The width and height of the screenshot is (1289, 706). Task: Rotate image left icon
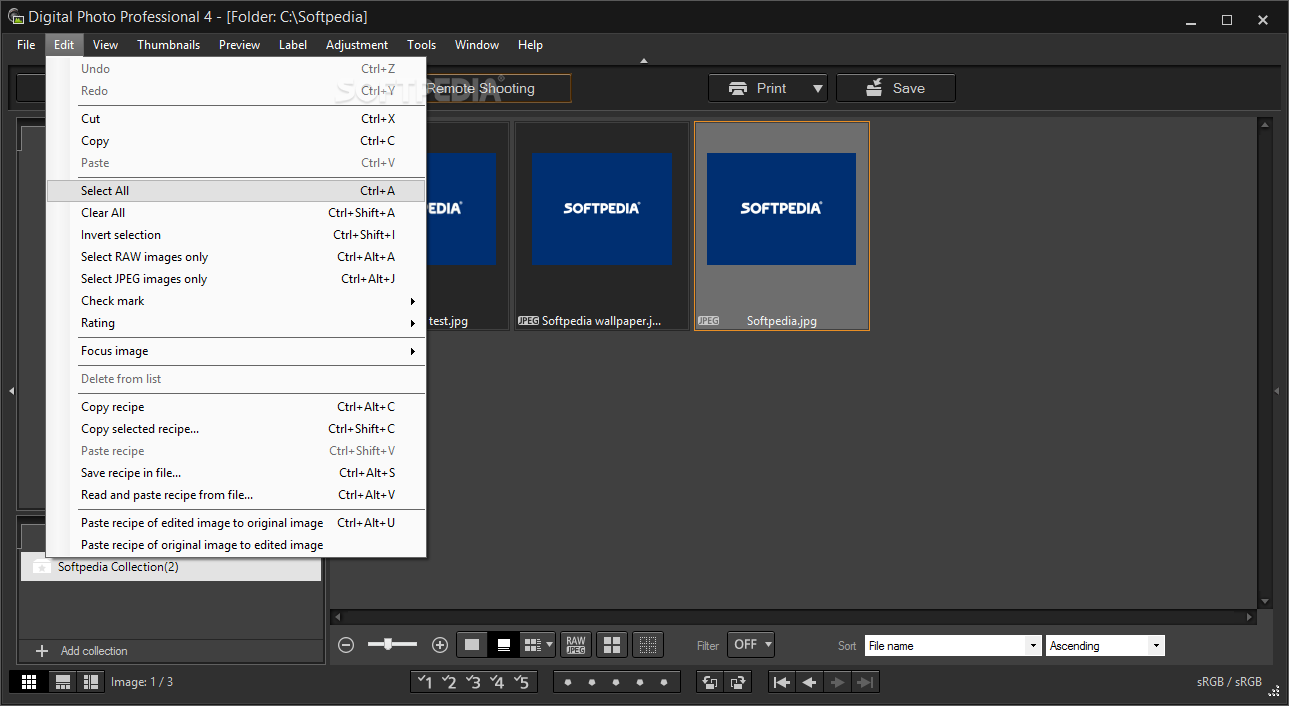[711, 682]
